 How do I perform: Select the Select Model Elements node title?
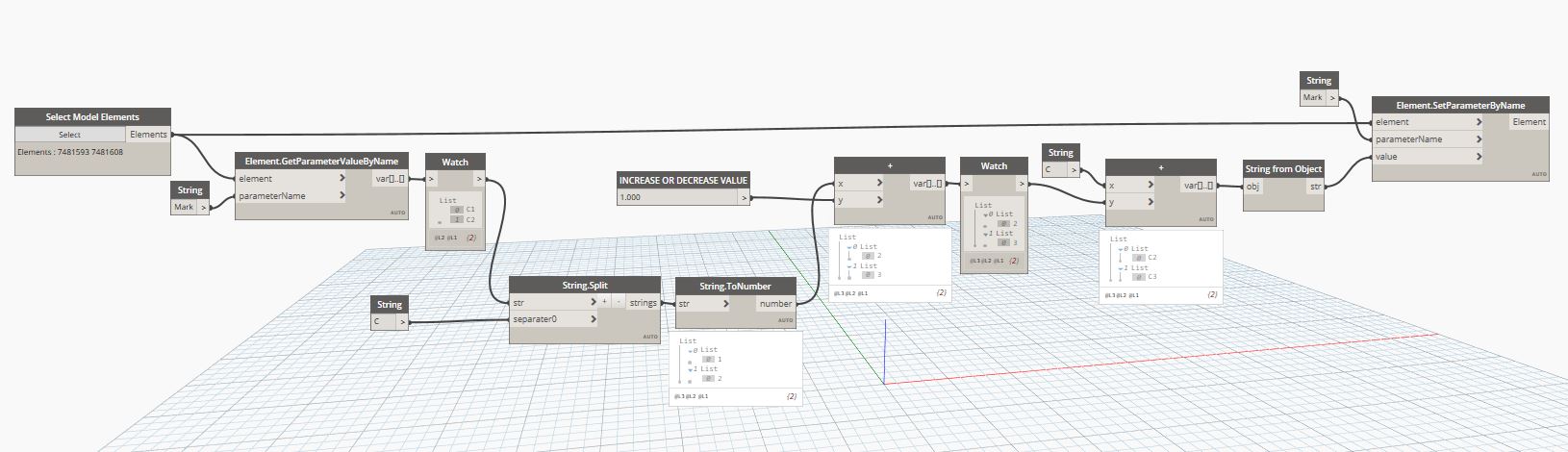coord(92,116)
